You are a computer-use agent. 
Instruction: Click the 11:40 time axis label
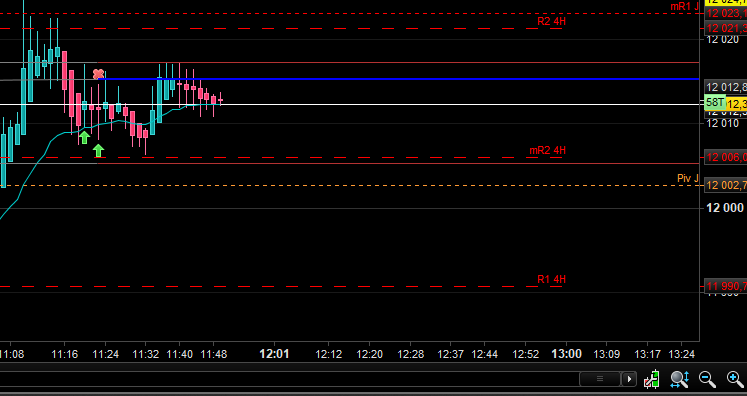pyautogui.click(x=180, y=354)
